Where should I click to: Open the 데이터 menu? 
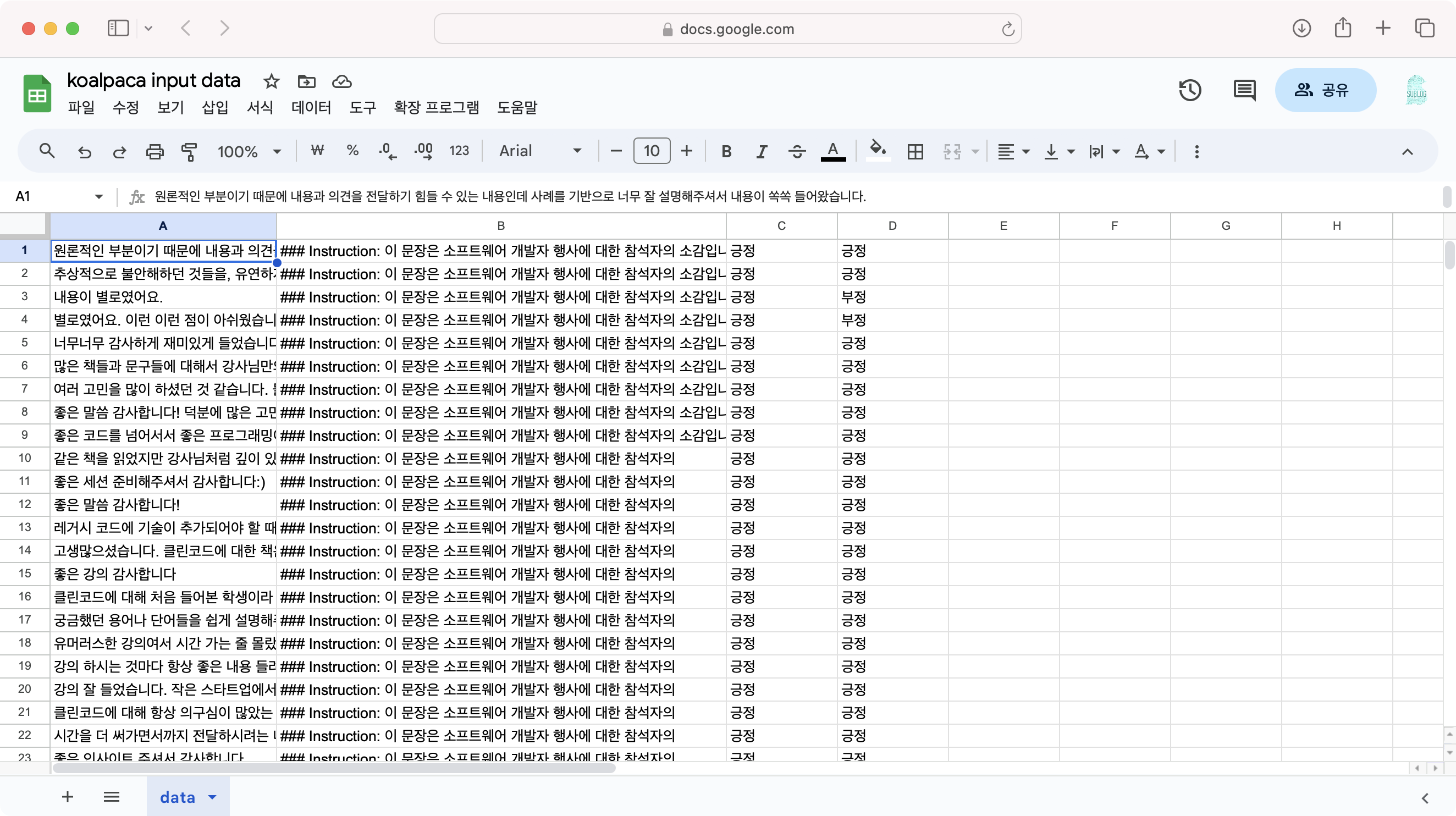coord(311,107)
